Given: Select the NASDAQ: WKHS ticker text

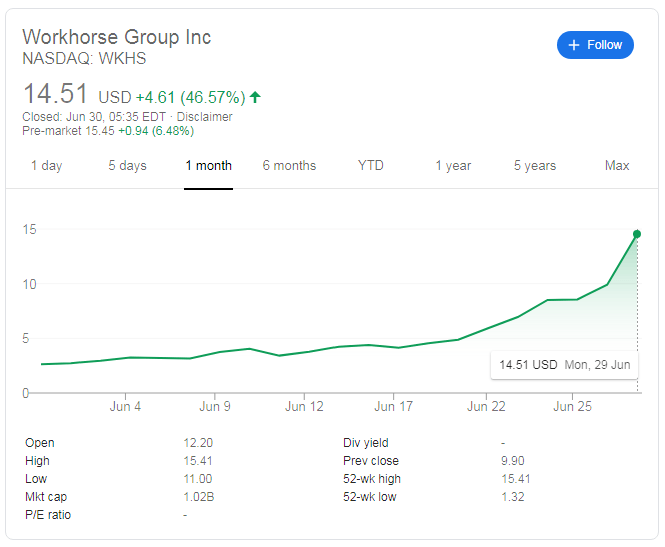Looking at the screenshot, I should point(84,59).
